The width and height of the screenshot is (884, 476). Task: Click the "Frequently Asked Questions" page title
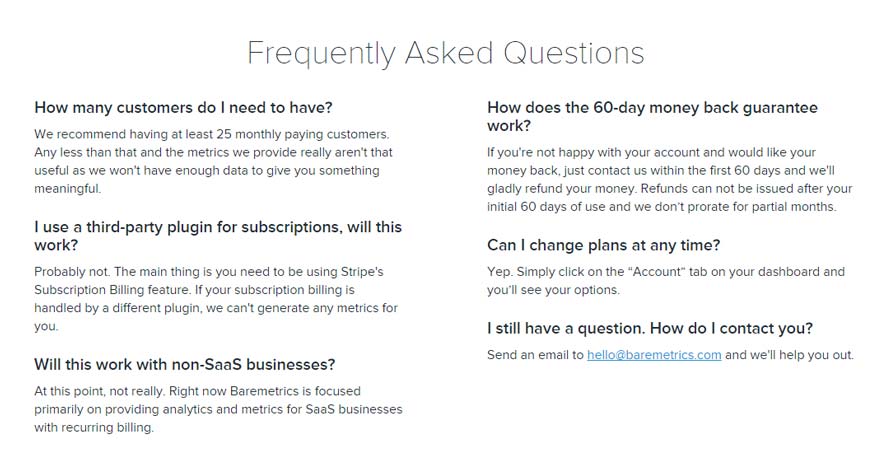(x=445, y=52)
